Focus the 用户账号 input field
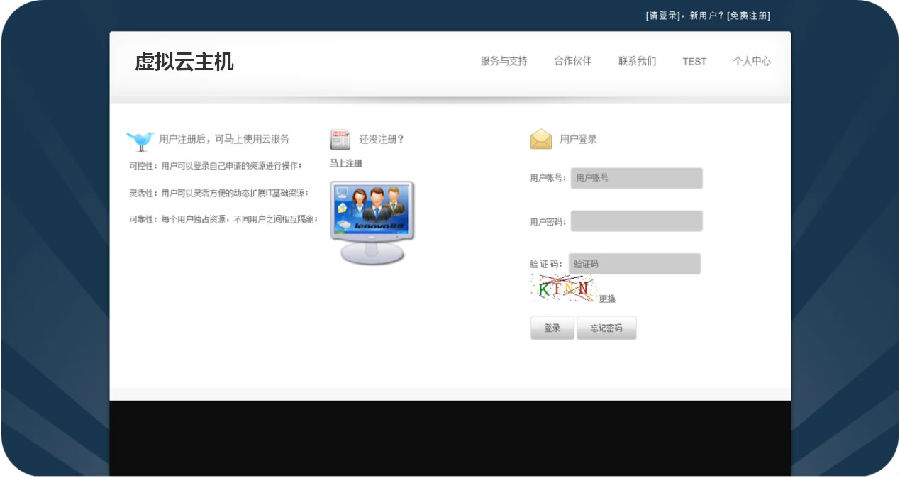The width and height of the screenshot is (900, 477). click(x=636, y=178)
